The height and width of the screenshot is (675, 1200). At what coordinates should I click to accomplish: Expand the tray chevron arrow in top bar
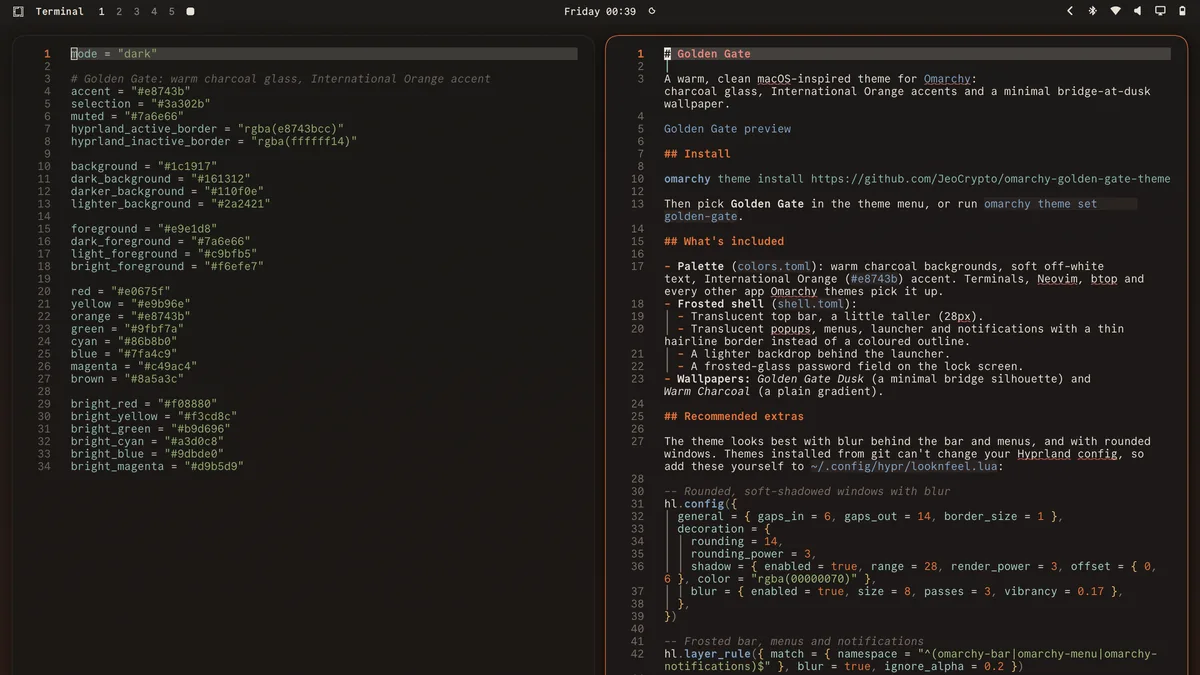coord(1069,11)
